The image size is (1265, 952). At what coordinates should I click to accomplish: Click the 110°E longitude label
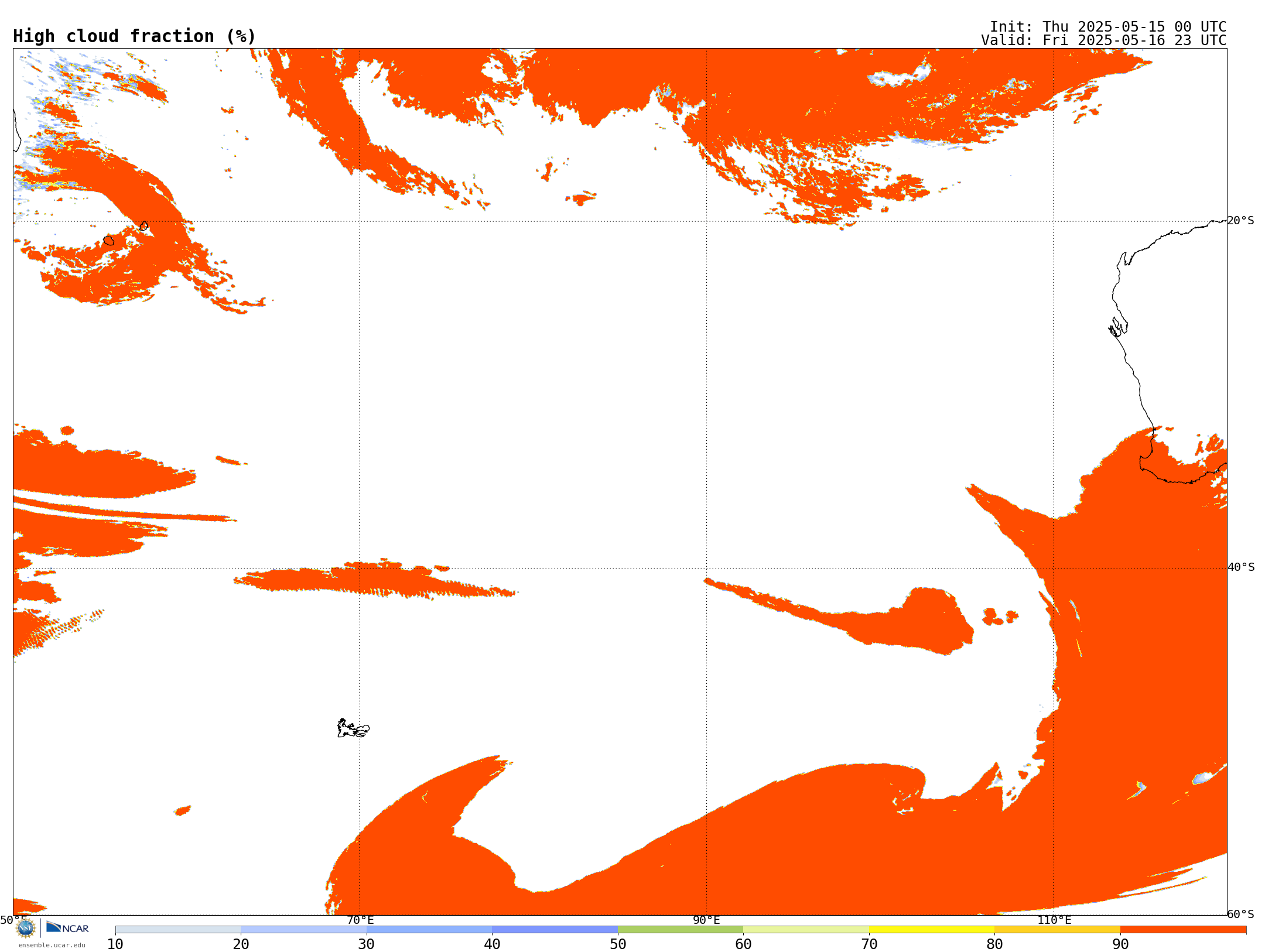1054,920
